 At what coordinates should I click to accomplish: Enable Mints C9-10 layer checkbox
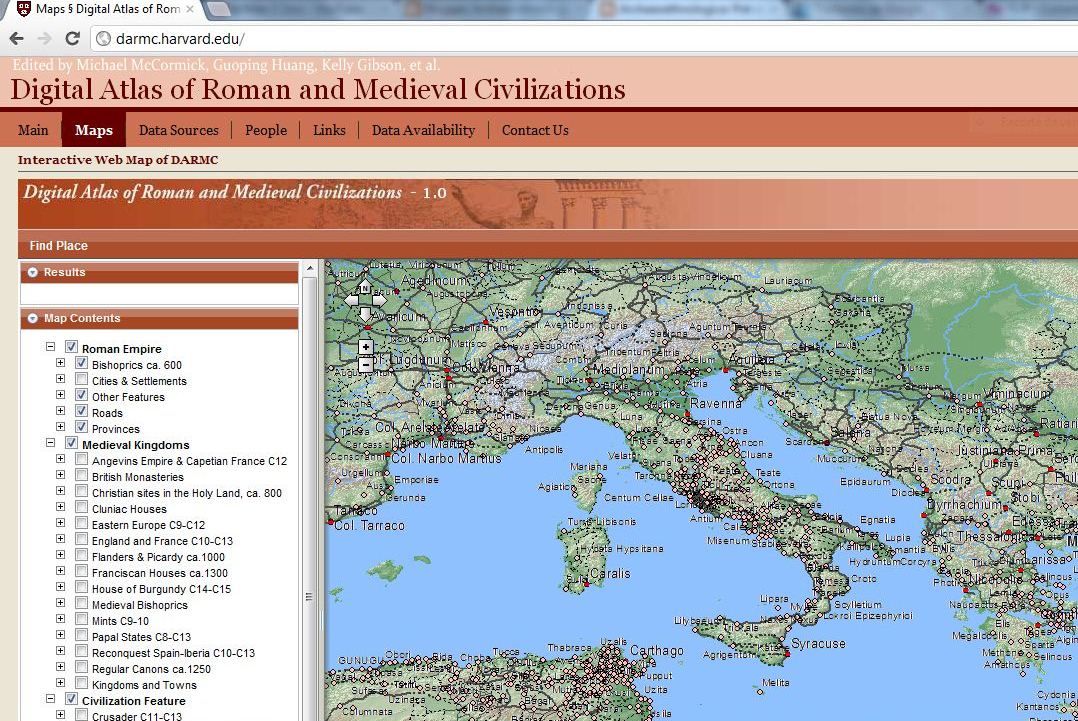(x=81, y=619)
